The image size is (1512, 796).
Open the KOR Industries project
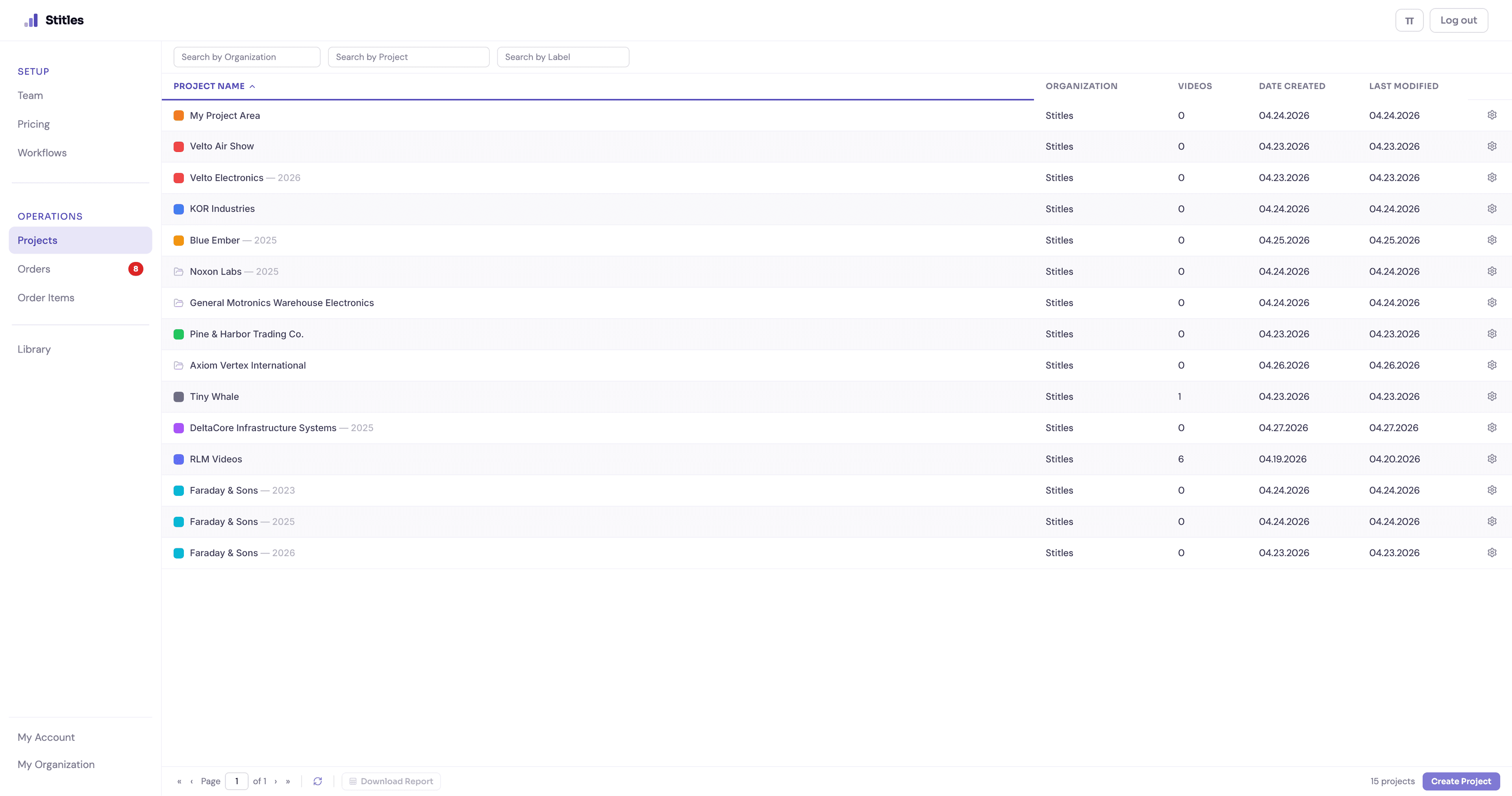coord(222,209)
